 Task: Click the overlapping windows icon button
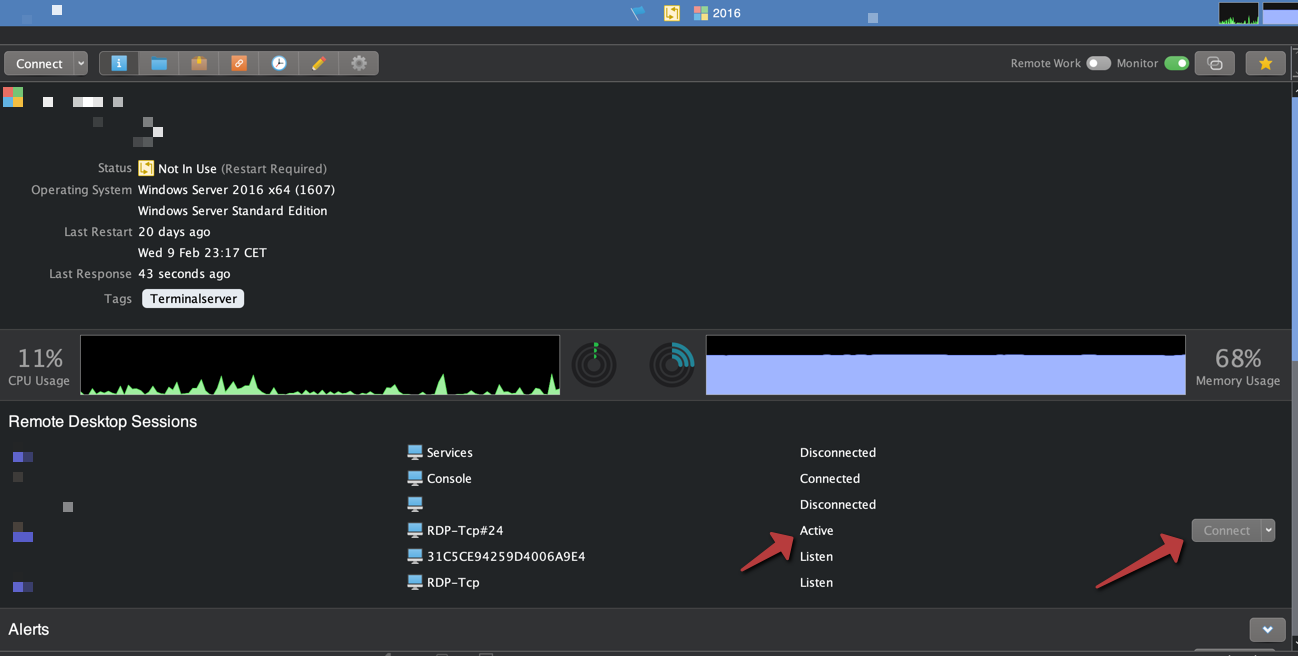1215,63
